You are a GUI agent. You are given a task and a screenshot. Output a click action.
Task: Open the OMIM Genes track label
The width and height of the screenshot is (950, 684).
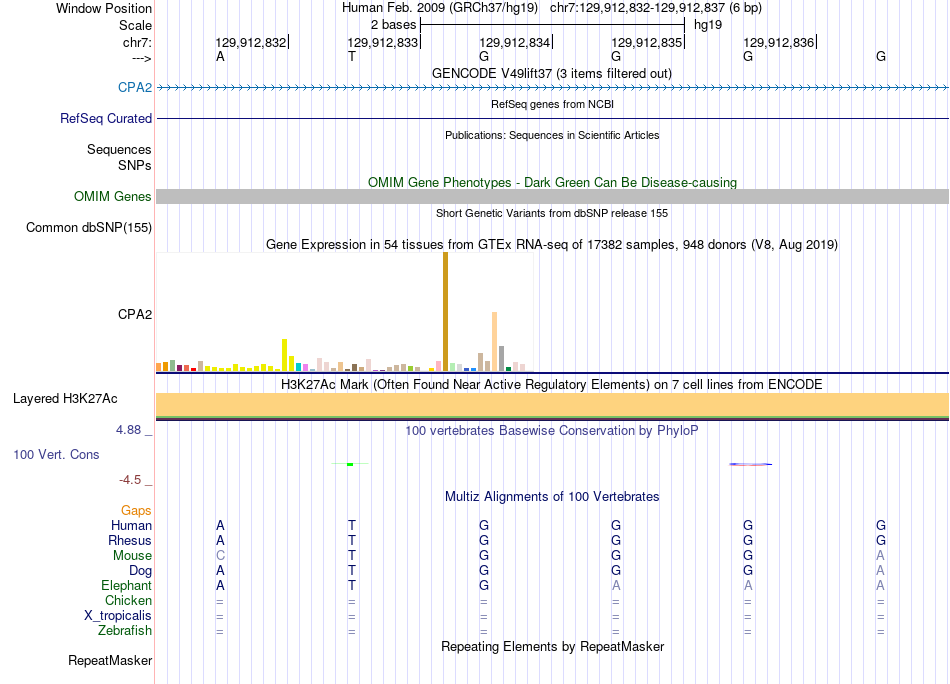pos(113,196)
